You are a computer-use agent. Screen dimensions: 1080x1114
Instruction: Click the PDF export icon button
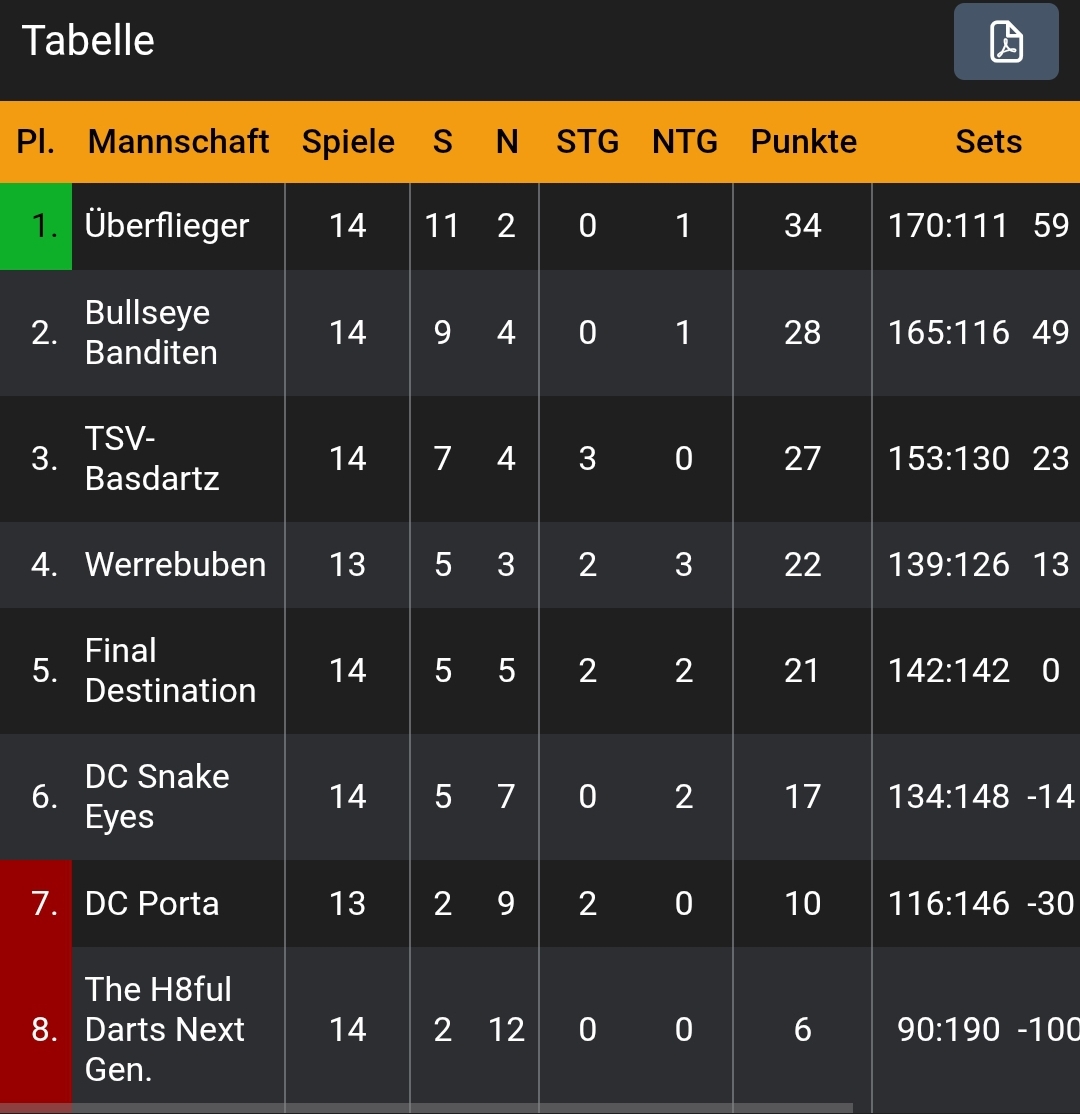point(1005,42)
